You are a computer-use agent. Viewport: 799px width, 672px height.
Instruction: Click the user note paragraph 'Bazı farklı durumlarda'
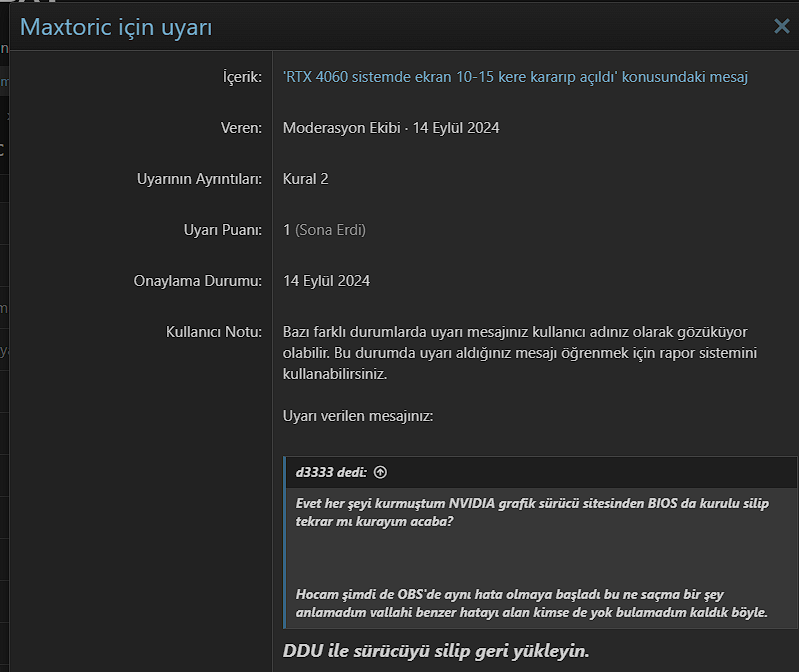point(515,352)
